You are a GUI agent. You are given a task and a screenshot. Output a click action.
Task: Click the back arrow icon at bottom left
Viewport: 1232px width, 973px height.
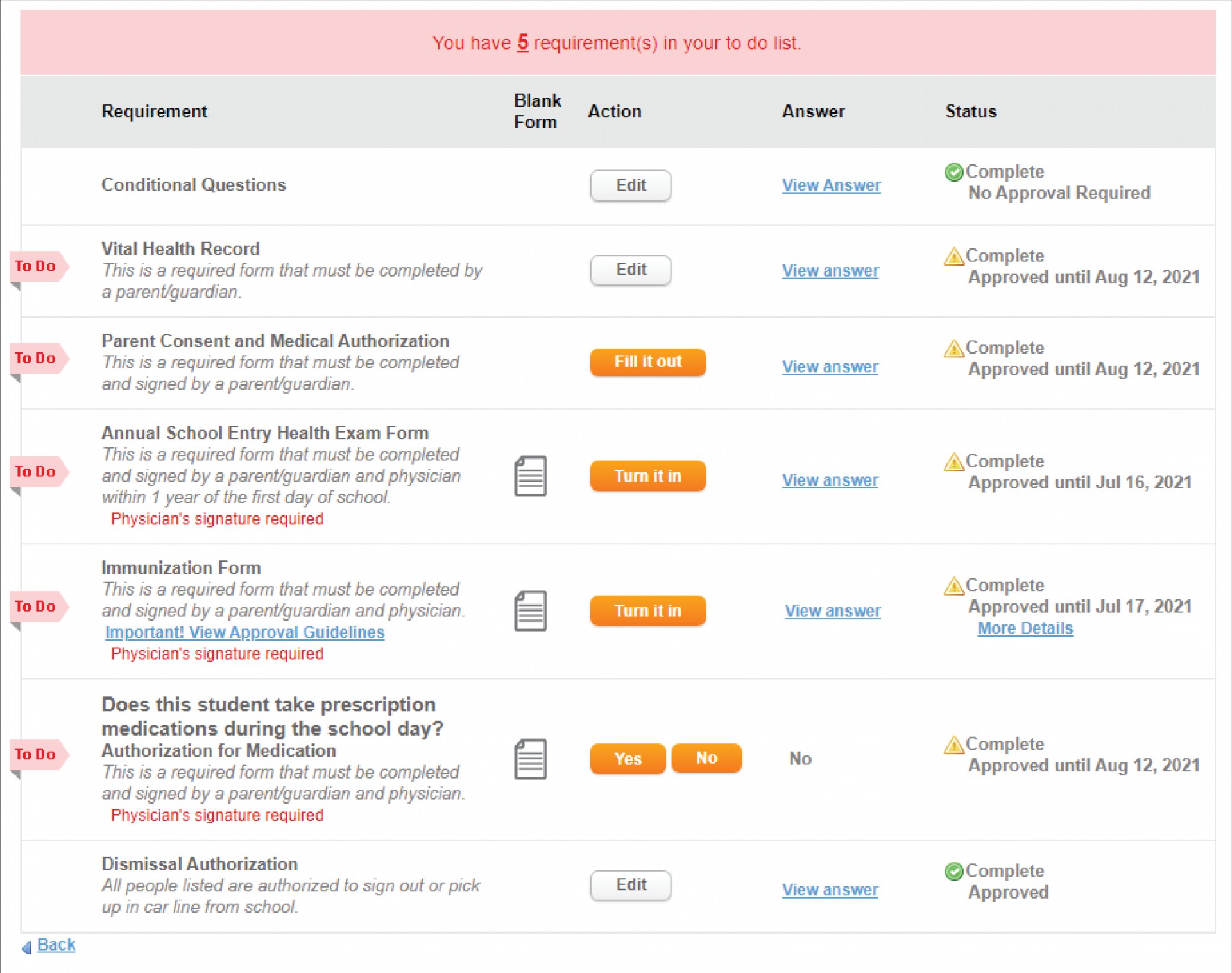pyautogui.click(x=26, y=947)
